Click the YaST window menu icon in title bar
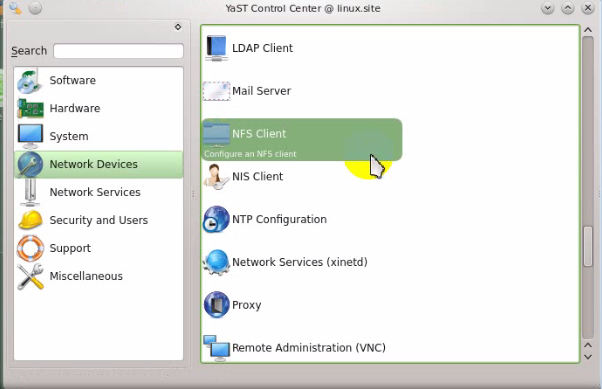The image size is (602, 389). (x=15, y=8)
